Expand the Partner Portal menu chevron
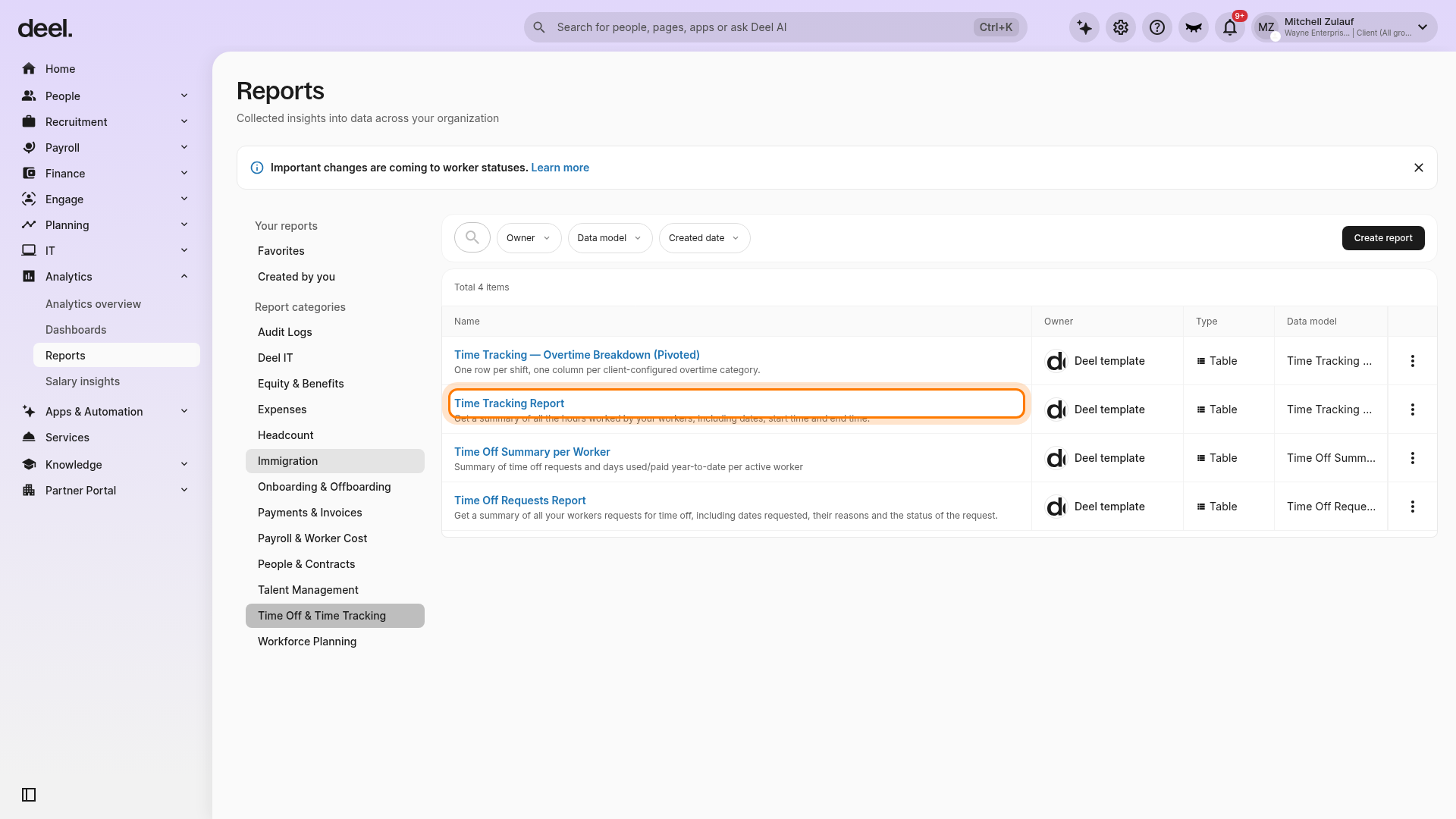This screenshot has width=1456, height=819. [x=184, y=490]
